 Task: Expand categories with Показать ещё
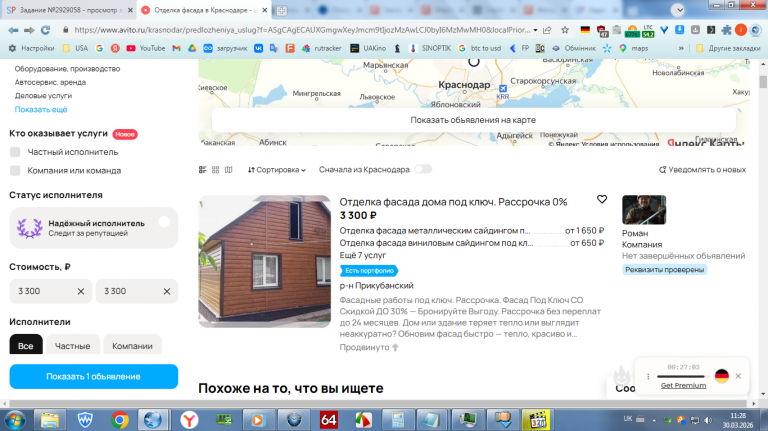pyautogui.click(x=41, y=110)
